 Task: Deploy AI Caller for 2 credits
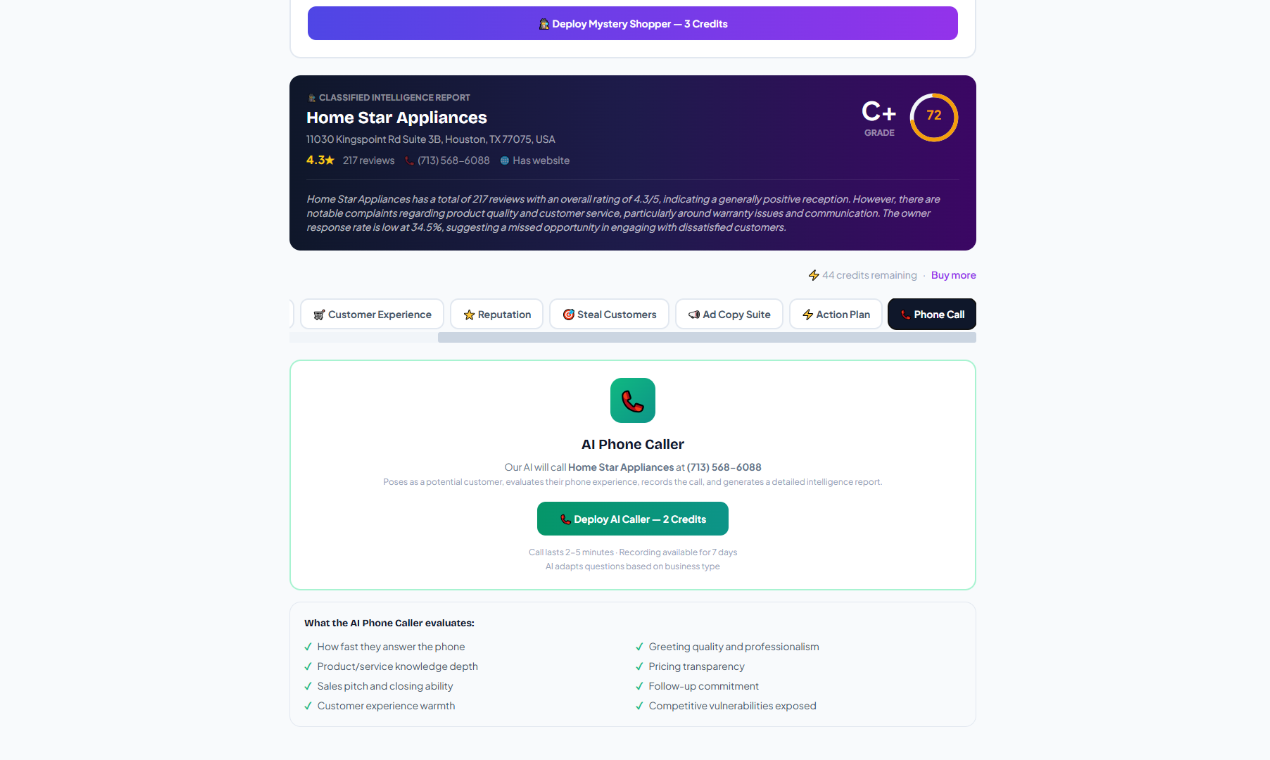tap(633, 519)
